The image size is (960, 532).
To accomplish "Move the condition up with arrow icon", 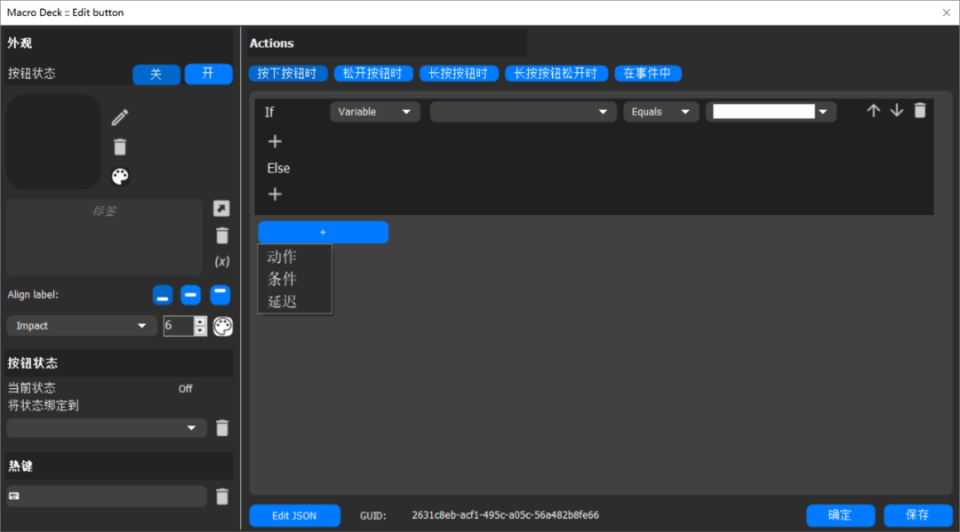I will (x=873, y=111).
